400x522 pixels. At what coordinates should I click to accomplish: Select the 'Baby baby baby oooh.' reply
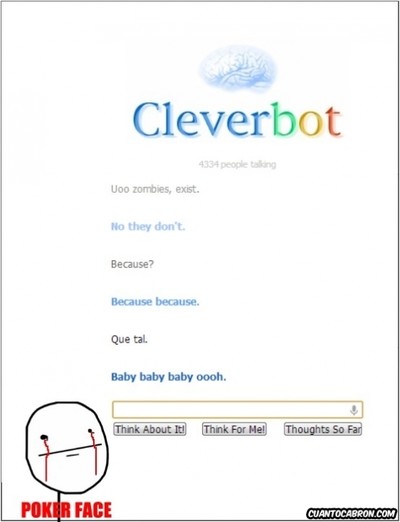click(168, 377)
